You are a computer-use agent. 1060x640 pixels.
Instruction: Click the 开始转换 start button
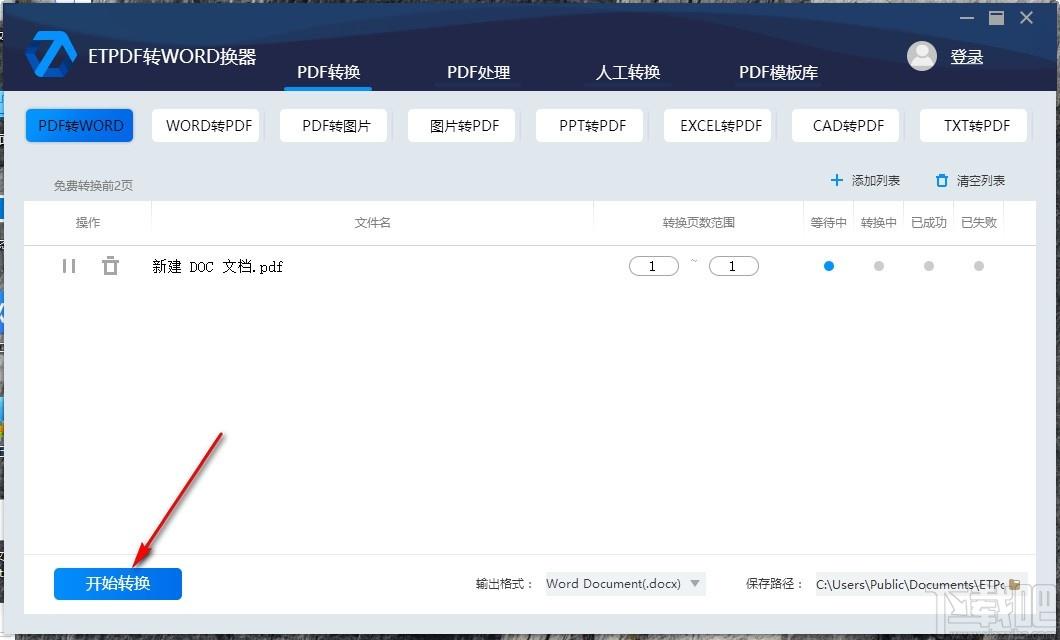point(118,583)
